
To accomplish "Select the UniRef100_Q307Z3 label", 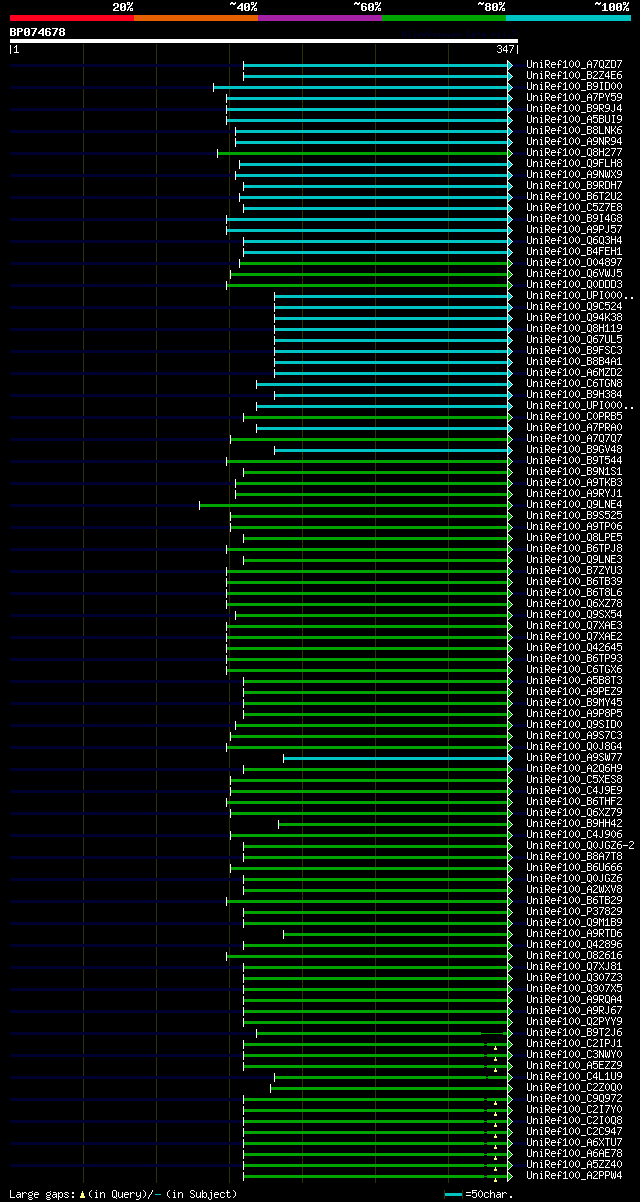I will click(574, 977).
